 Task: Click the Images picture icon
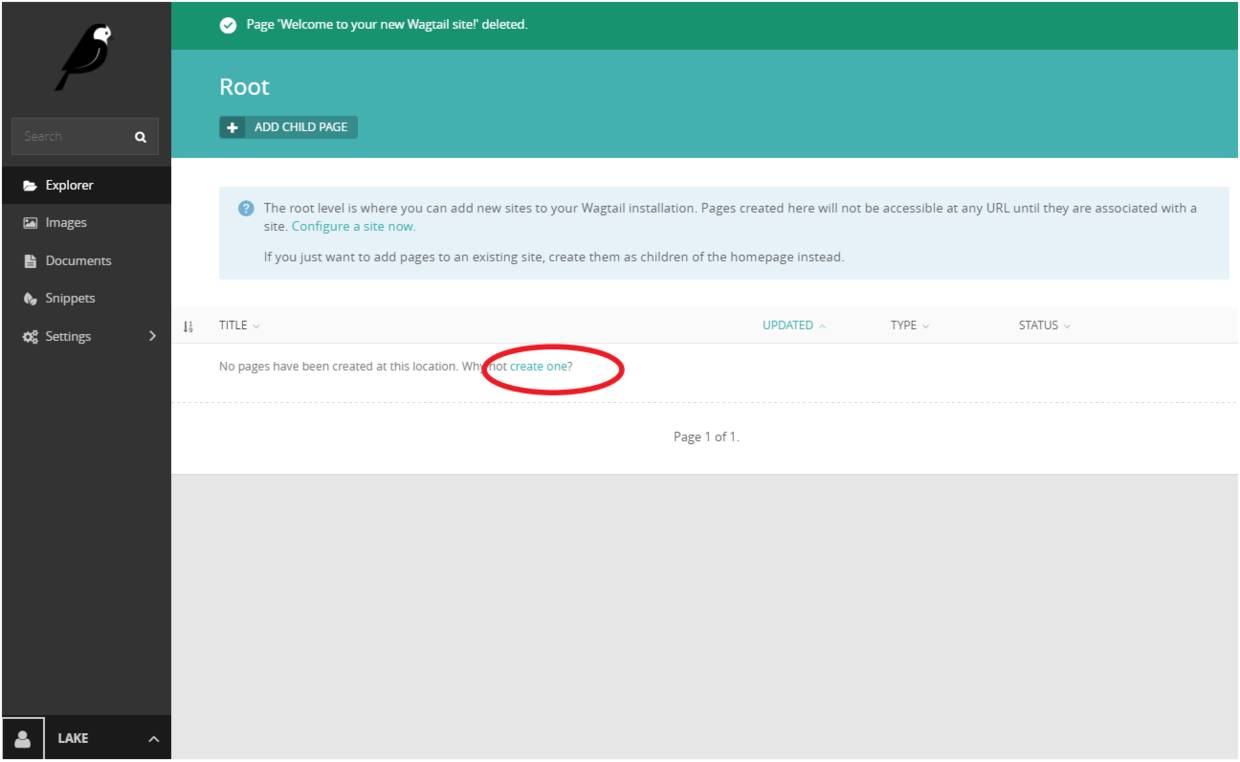(30, 223)
